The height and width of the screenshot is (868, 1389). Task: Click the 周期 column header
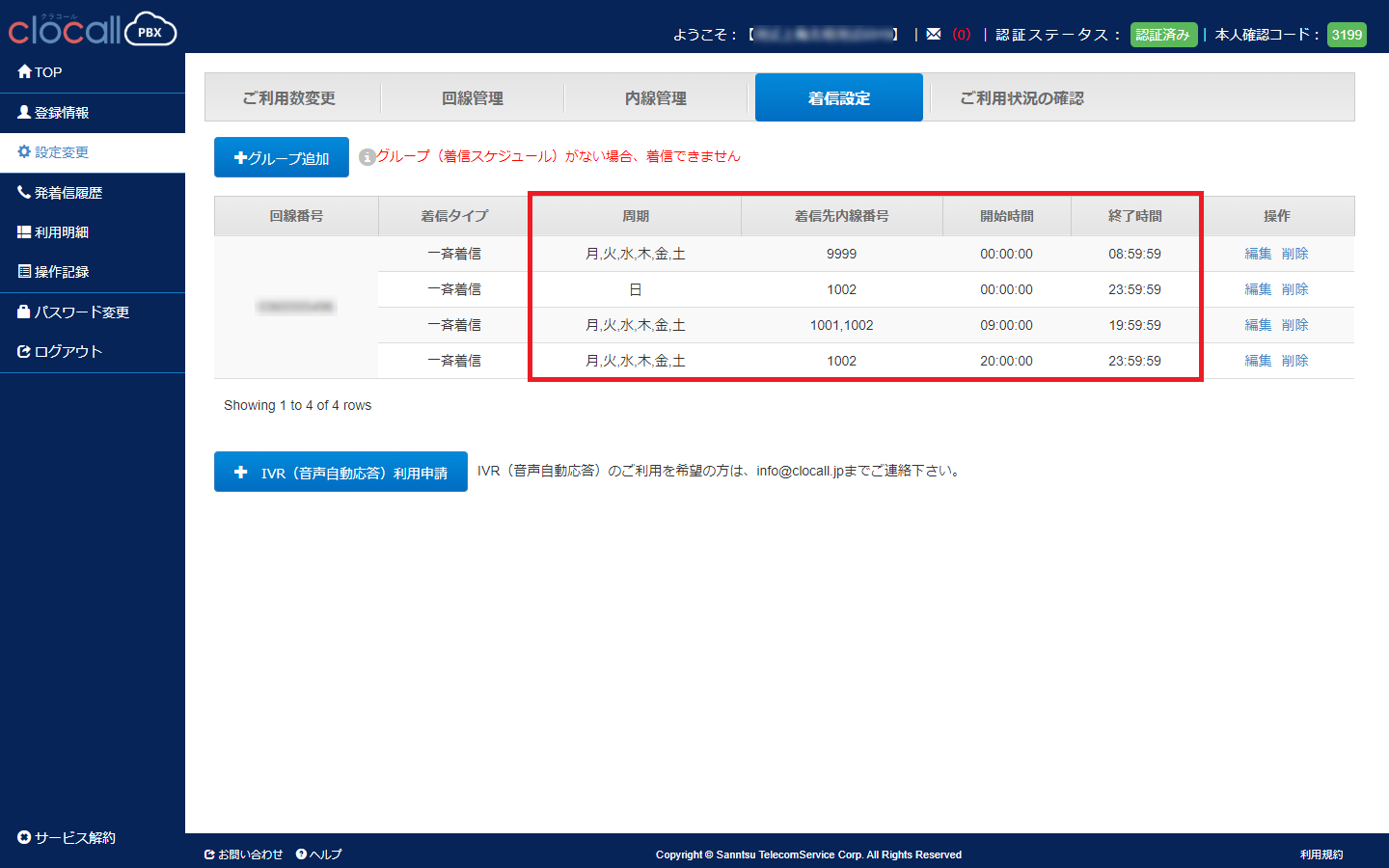click(636, 216)
